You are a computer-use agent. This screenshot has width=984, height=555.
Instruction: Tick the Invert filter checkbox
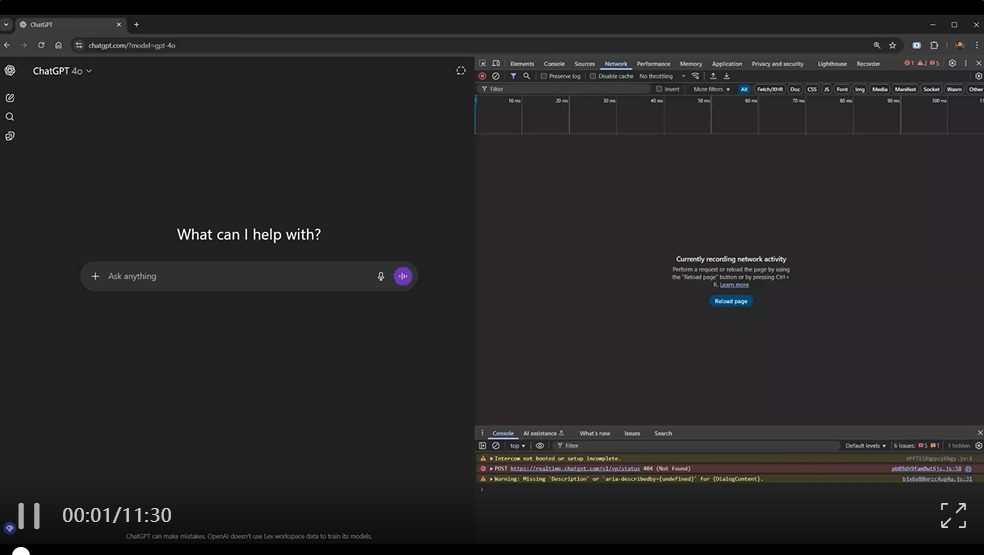coord(659,89)
